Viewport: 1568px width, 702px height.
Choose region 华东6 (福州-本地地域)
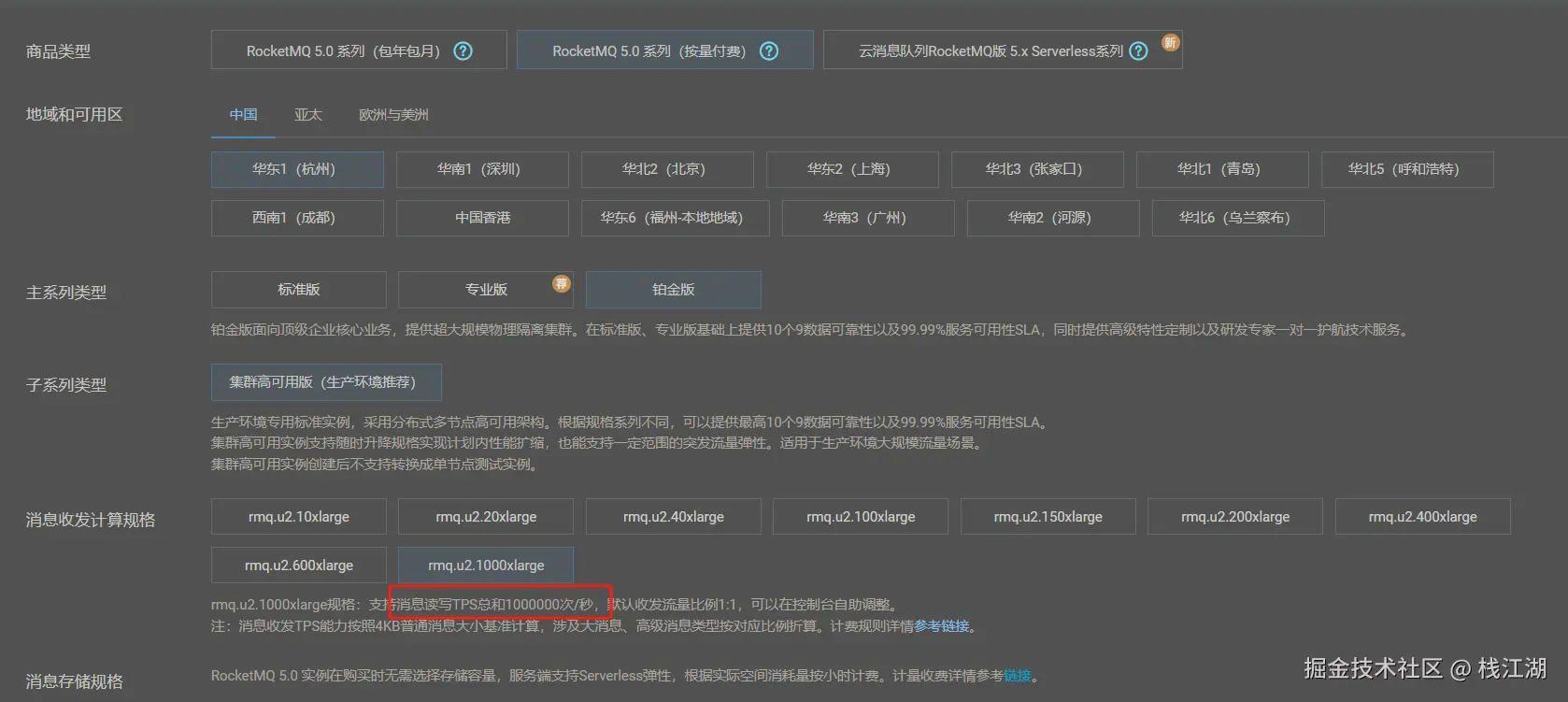tap(675, 218)
